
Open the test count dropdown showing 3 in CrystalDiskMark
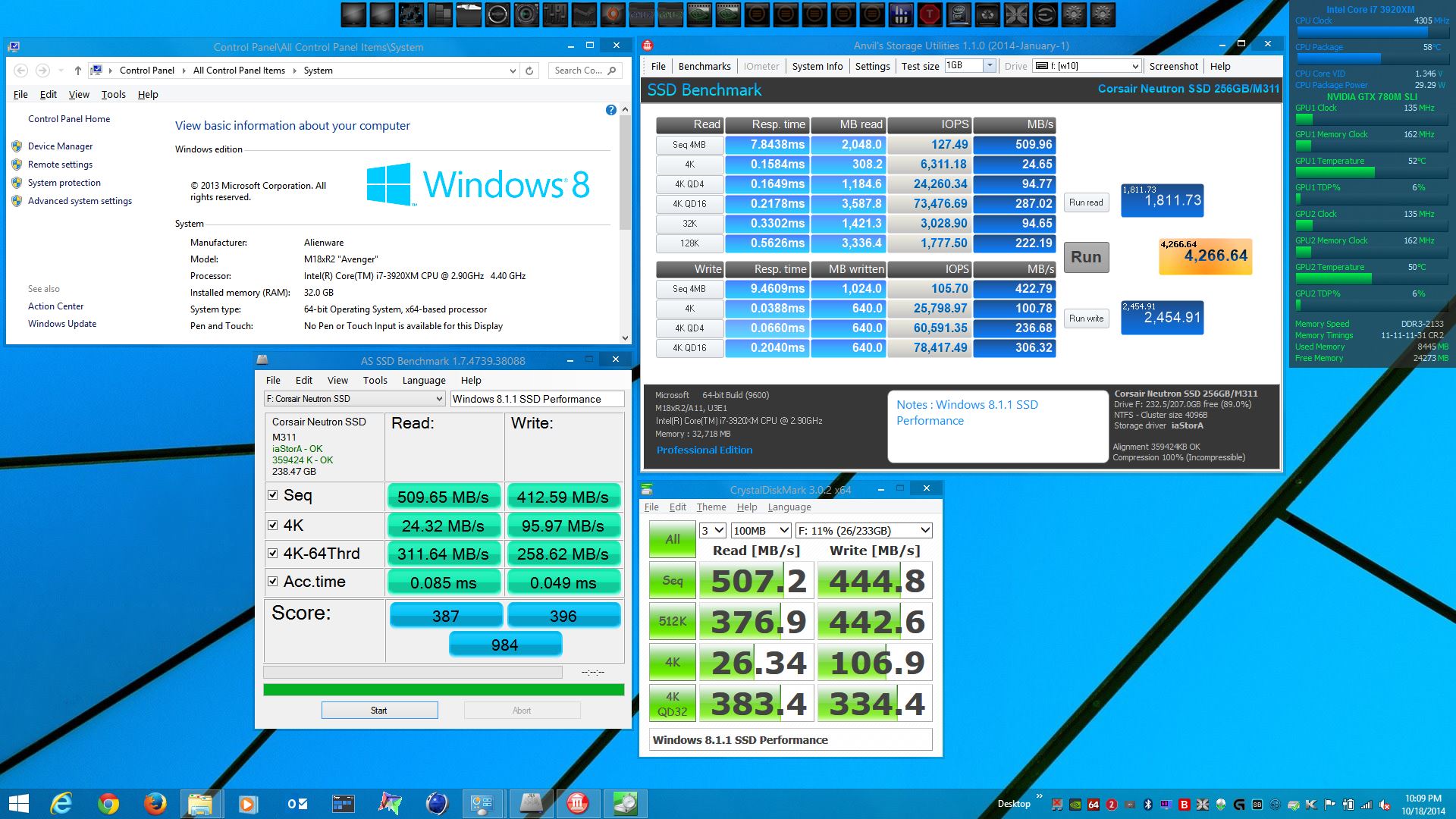(x=712, y=531)
